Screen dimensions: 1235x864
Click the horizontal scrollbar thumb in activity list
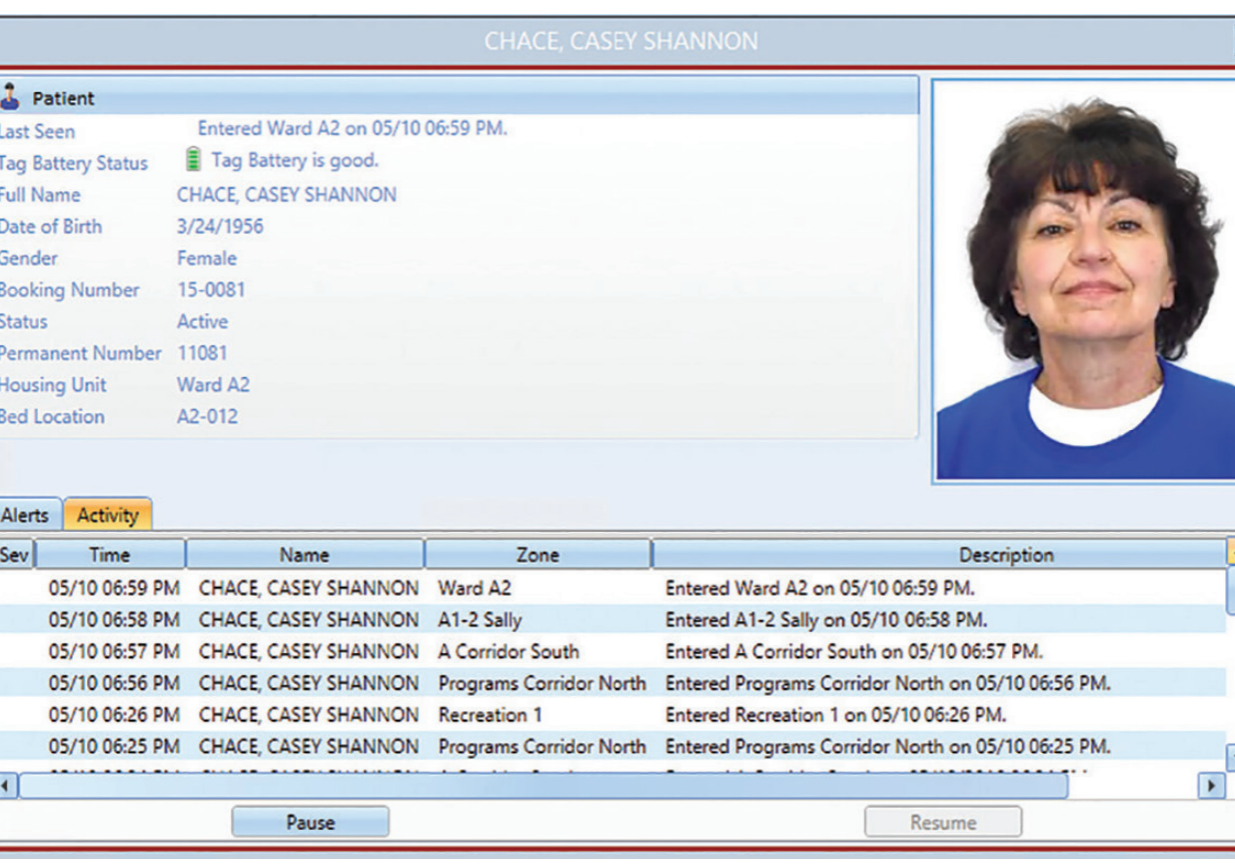tap(540, 785)
